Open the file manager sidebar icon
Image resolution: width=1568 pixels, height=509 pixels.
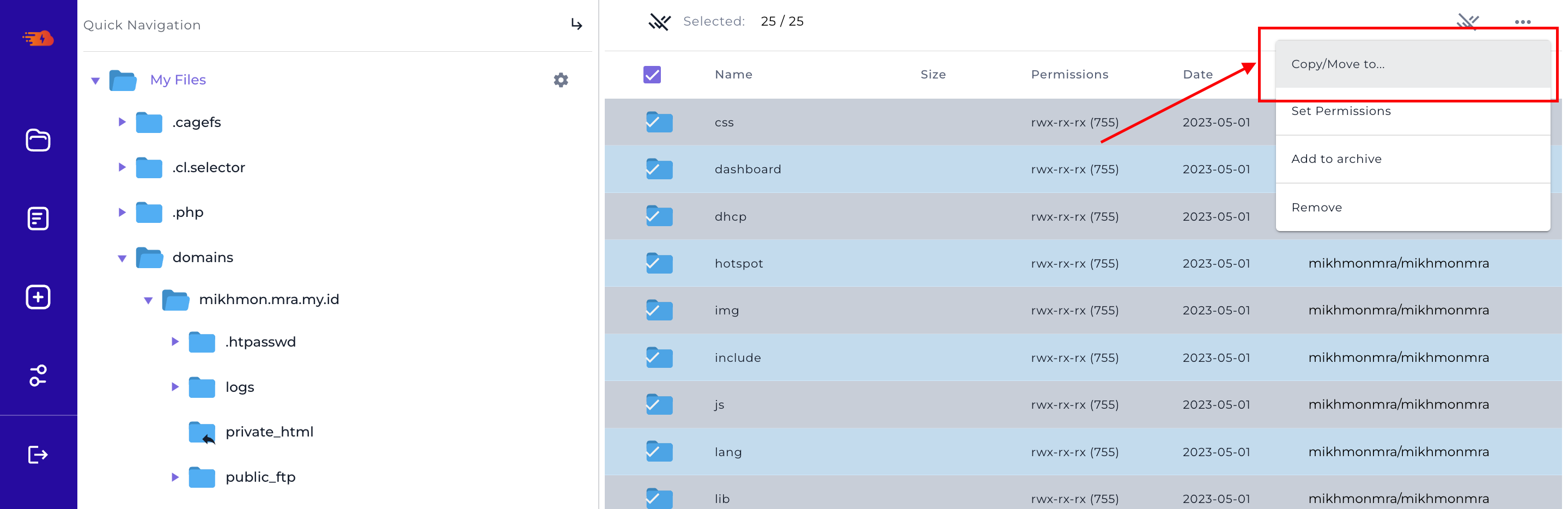click(x=38, y=140)
